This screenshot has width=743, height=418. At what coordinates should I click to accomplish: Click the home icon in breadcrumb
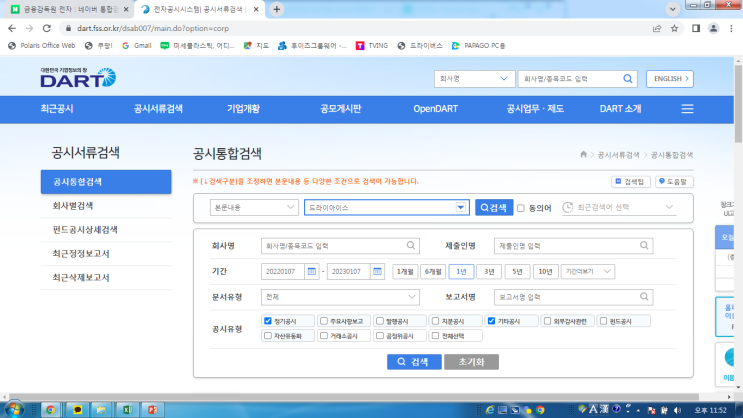point(583,154)
